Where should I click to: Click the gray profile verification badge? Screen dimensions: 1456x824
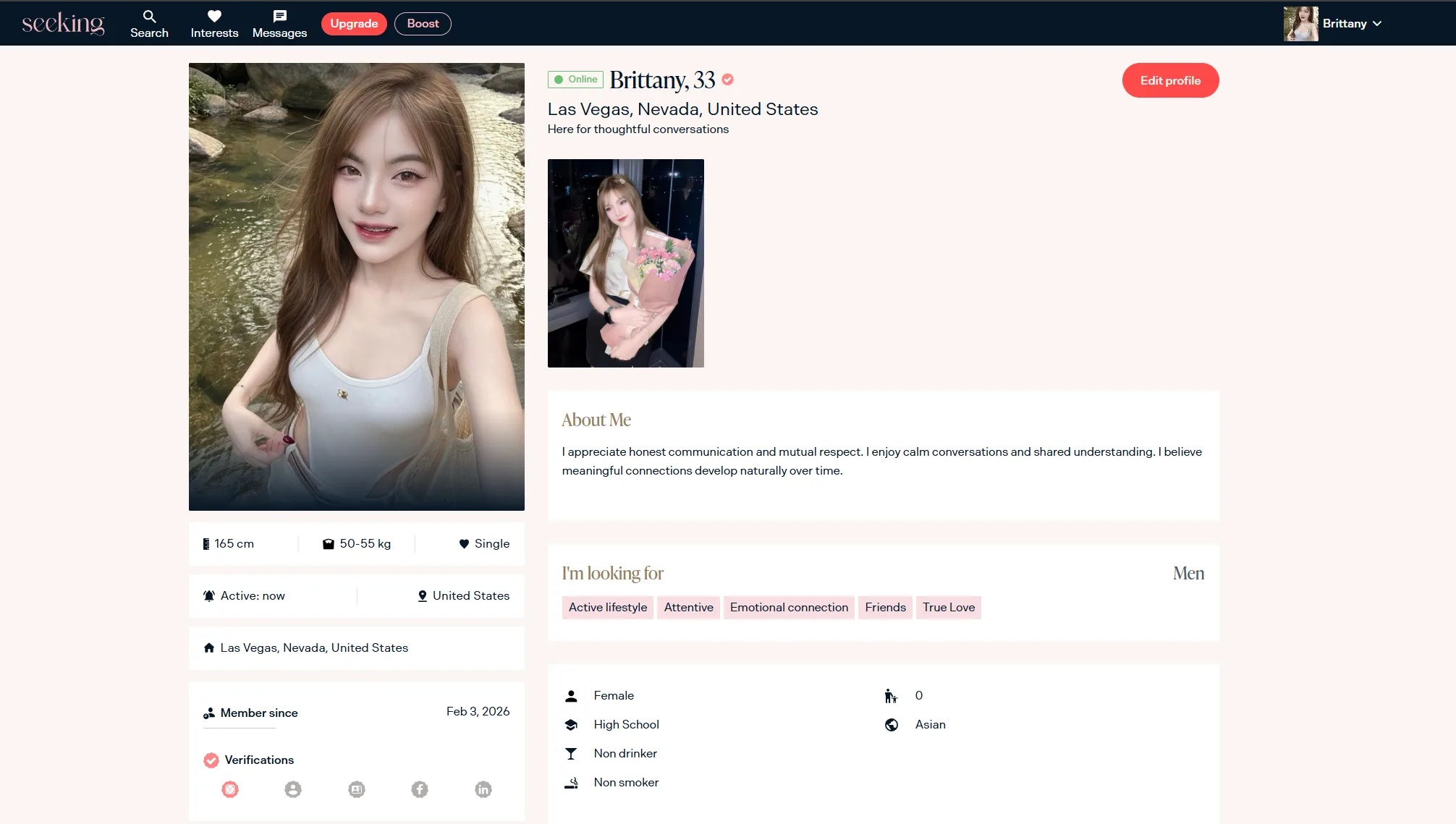[293, 789]
